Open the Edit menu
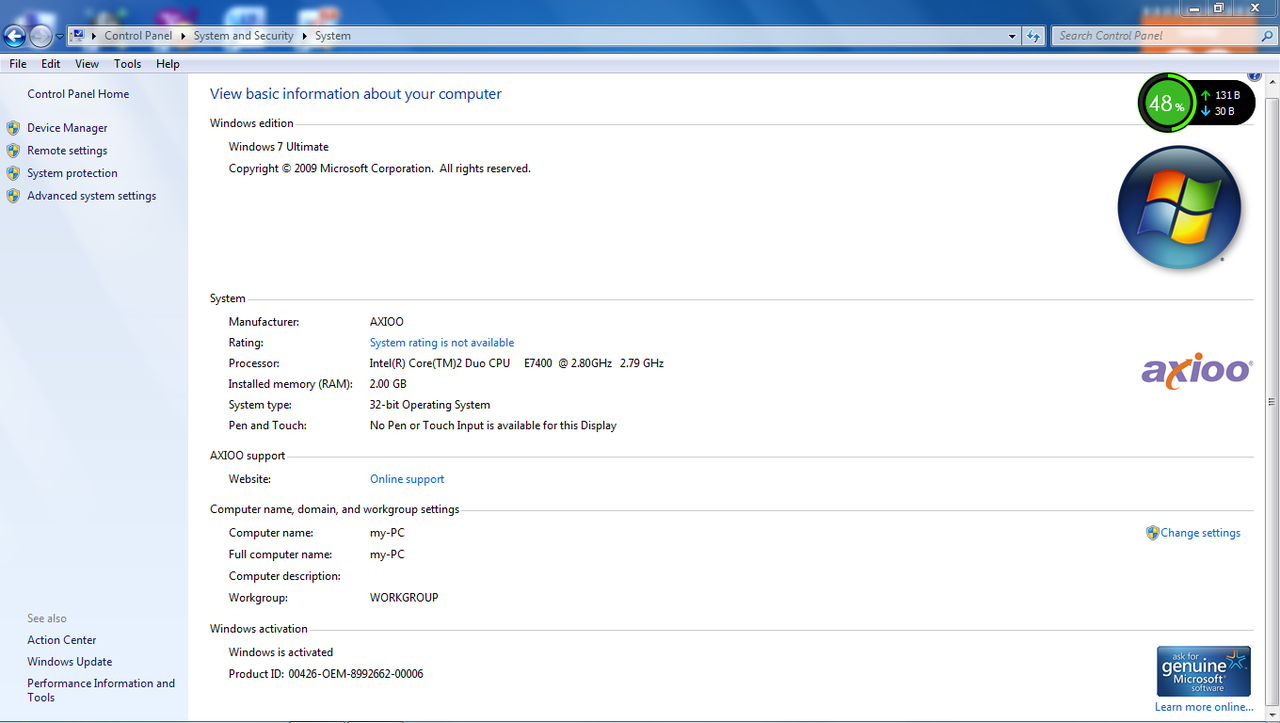 [51, 64]
